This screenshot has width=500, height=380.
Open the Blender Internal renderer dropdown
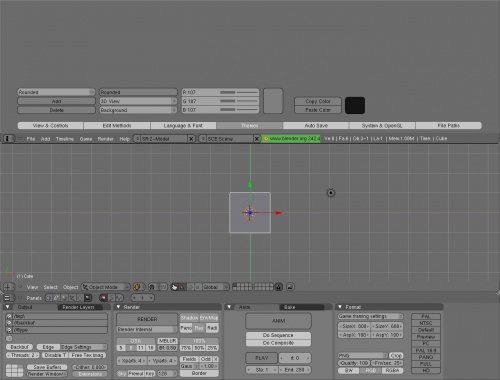click(147, 329)
